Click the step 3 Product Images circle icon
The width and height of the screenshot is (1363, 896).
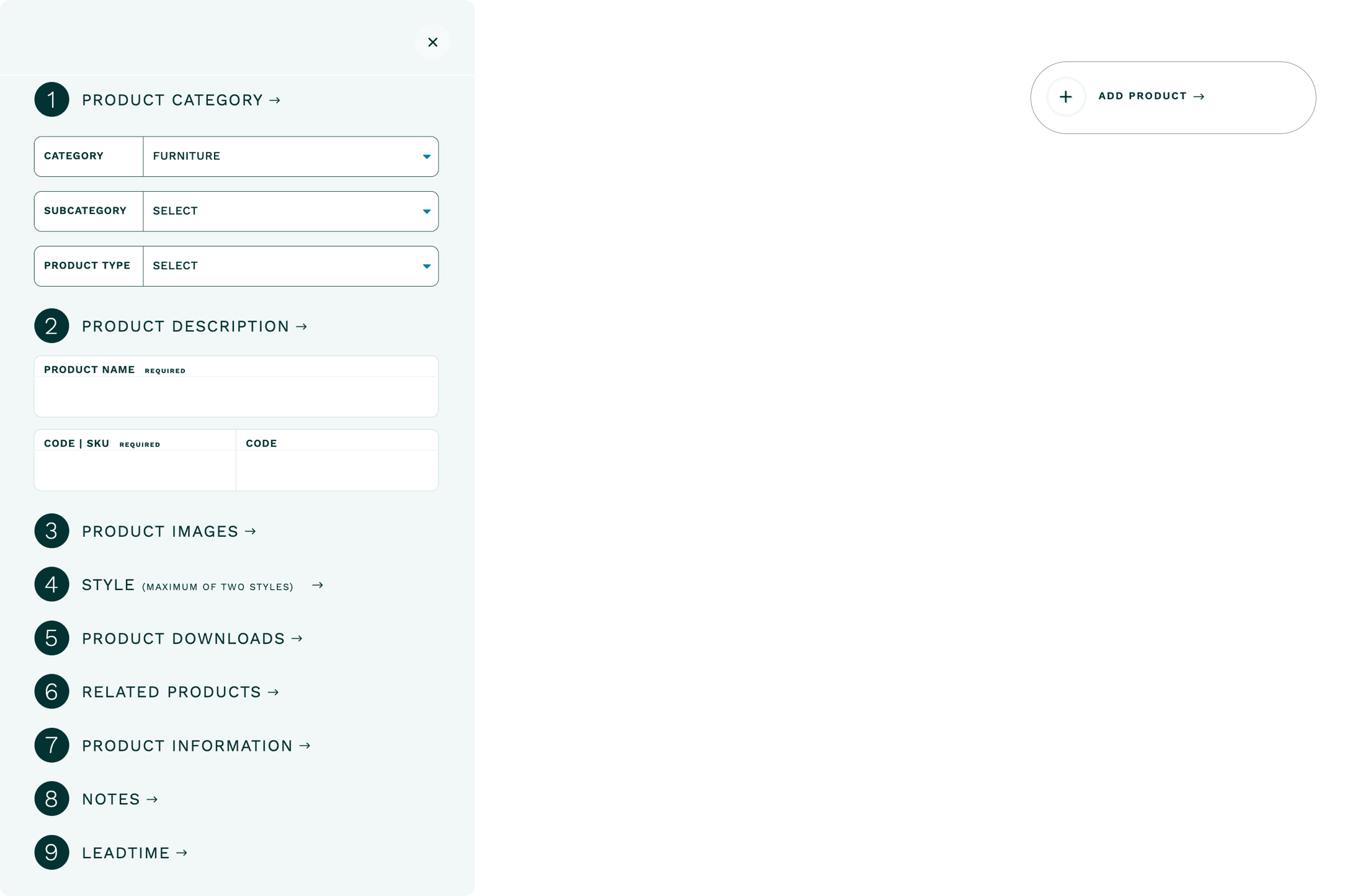click(51, 531)
